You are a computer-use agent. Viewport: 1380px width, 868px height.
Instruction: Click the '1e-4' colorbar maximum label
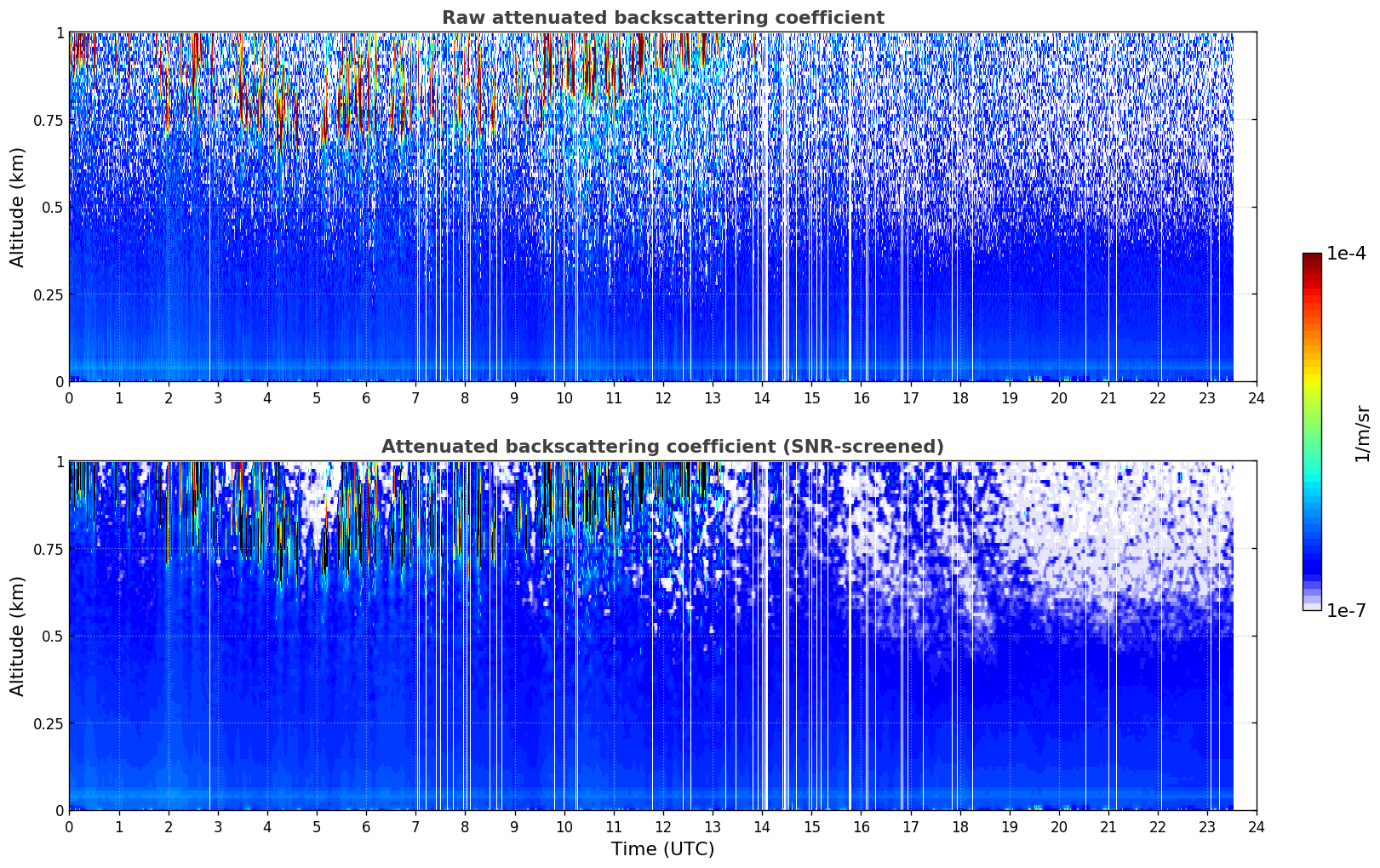[1346, 254]
